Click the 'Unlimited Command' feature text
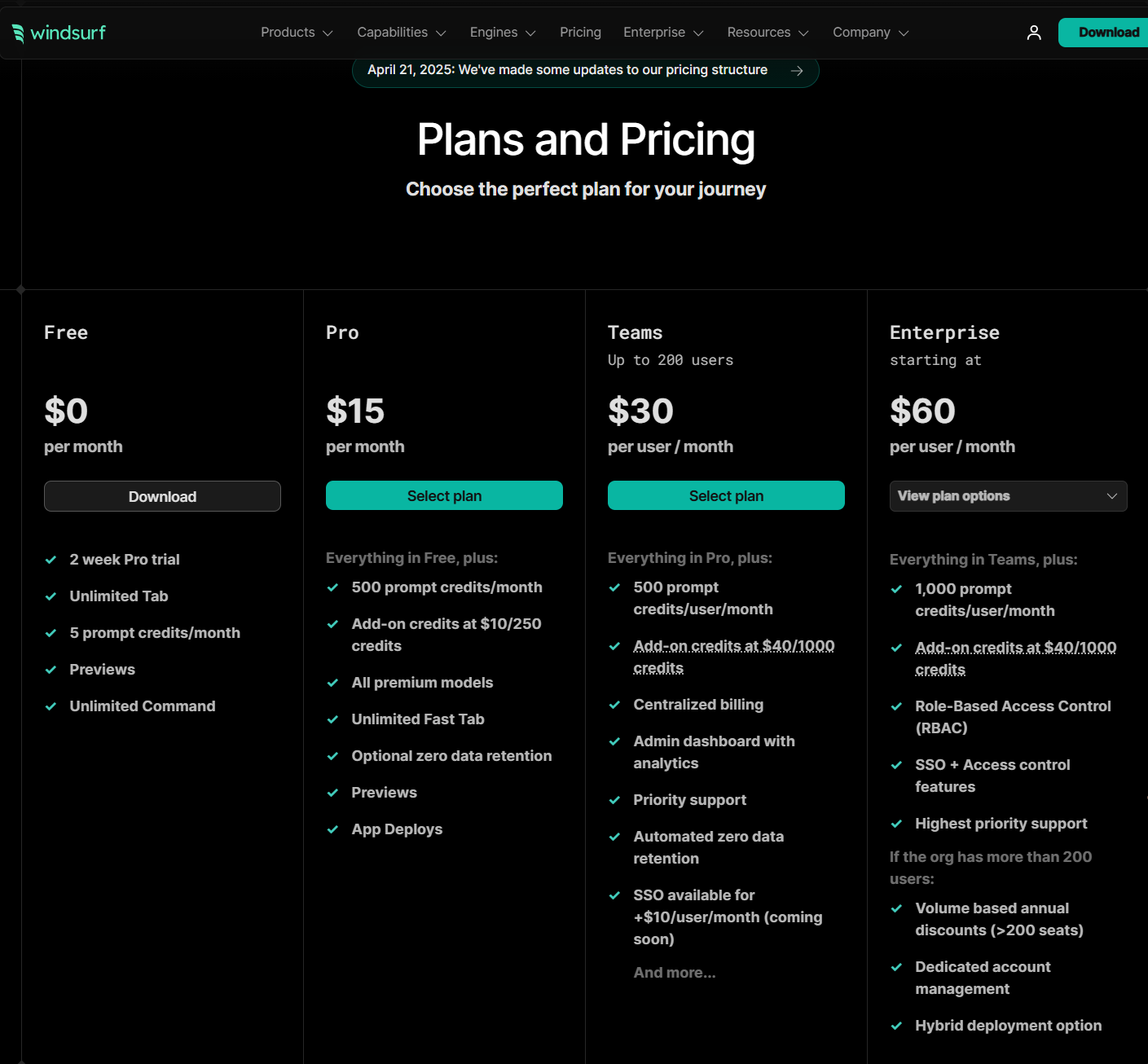 (x=143, y=706)
